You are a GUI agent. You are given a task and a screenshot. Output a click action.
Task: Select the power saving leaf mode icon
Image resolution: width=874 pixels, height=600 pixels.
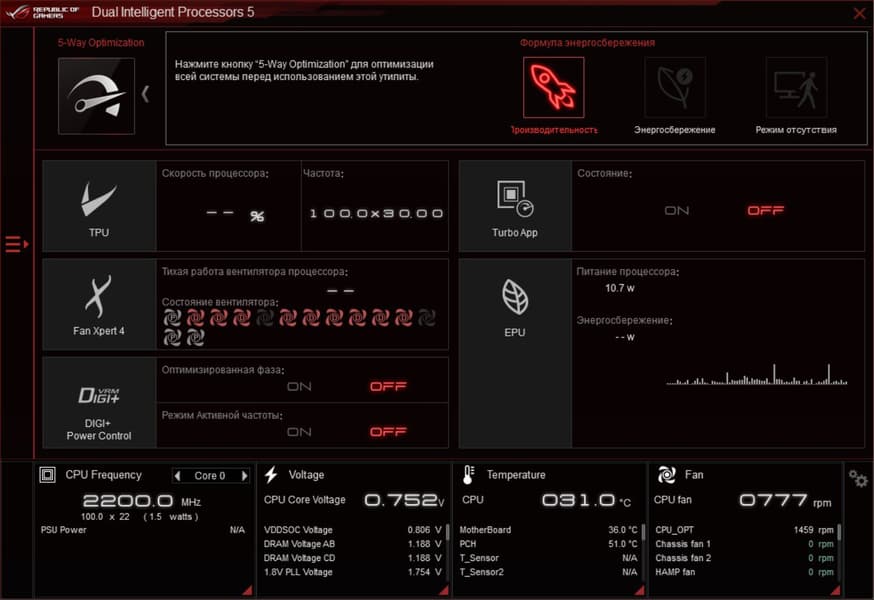coord(675,88)
